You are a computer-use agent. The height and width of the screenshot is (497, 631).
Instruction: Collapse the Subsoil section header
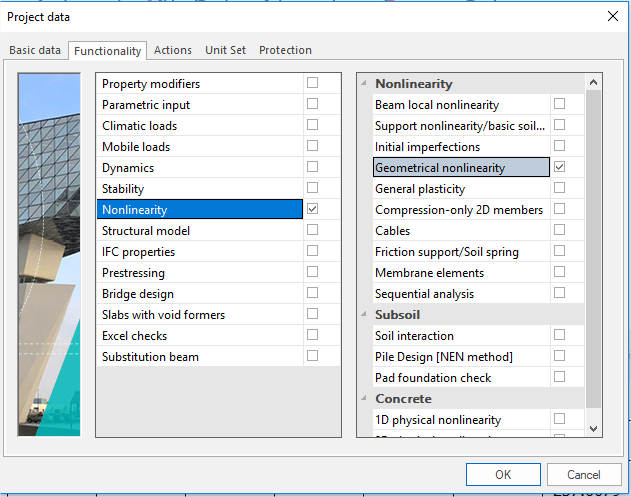tap(365, 314)
